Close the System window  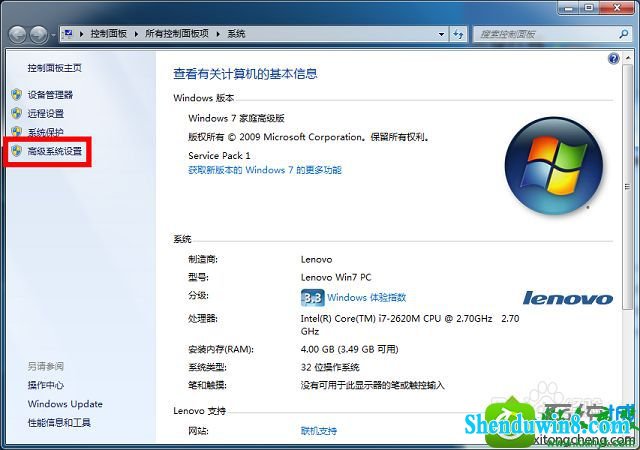[x=617, y=8]
